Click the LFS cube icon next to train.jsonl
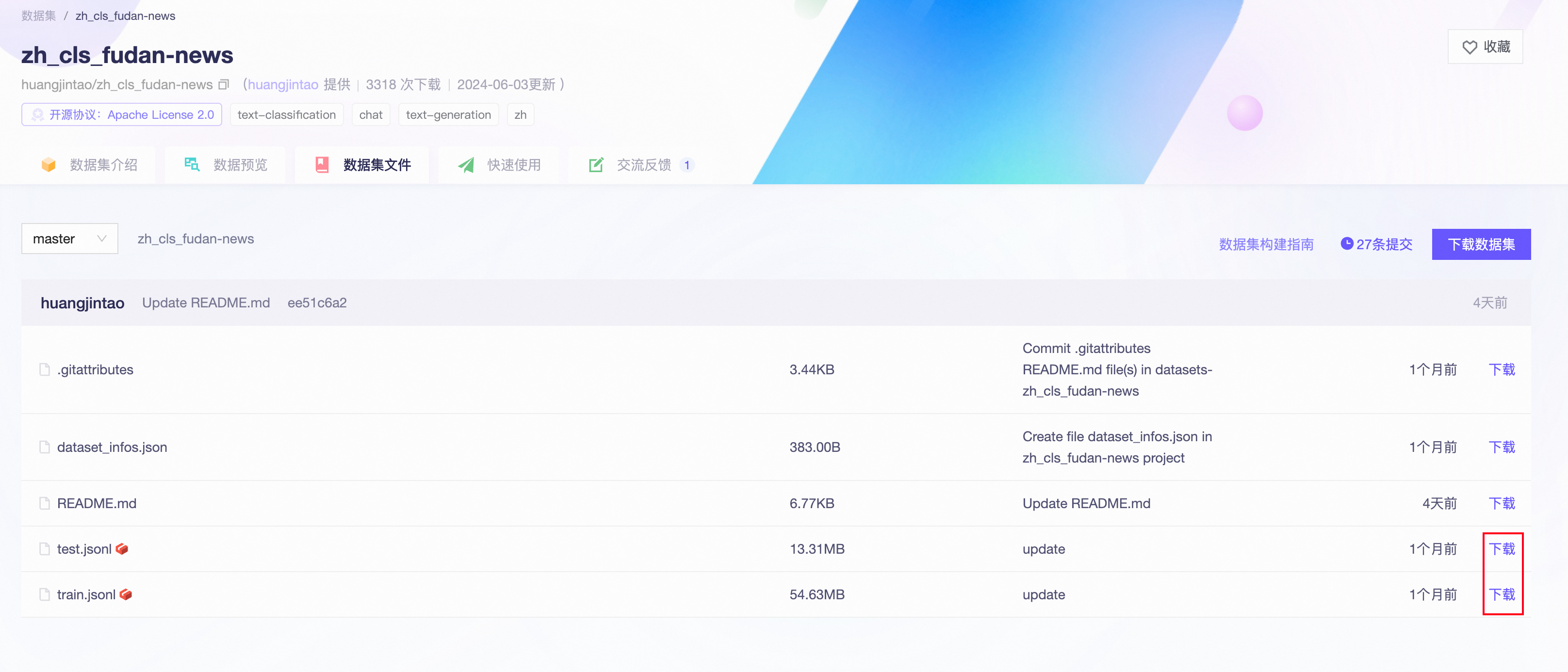This screenshot has height=672, width=1568. [x=126, y=594]
